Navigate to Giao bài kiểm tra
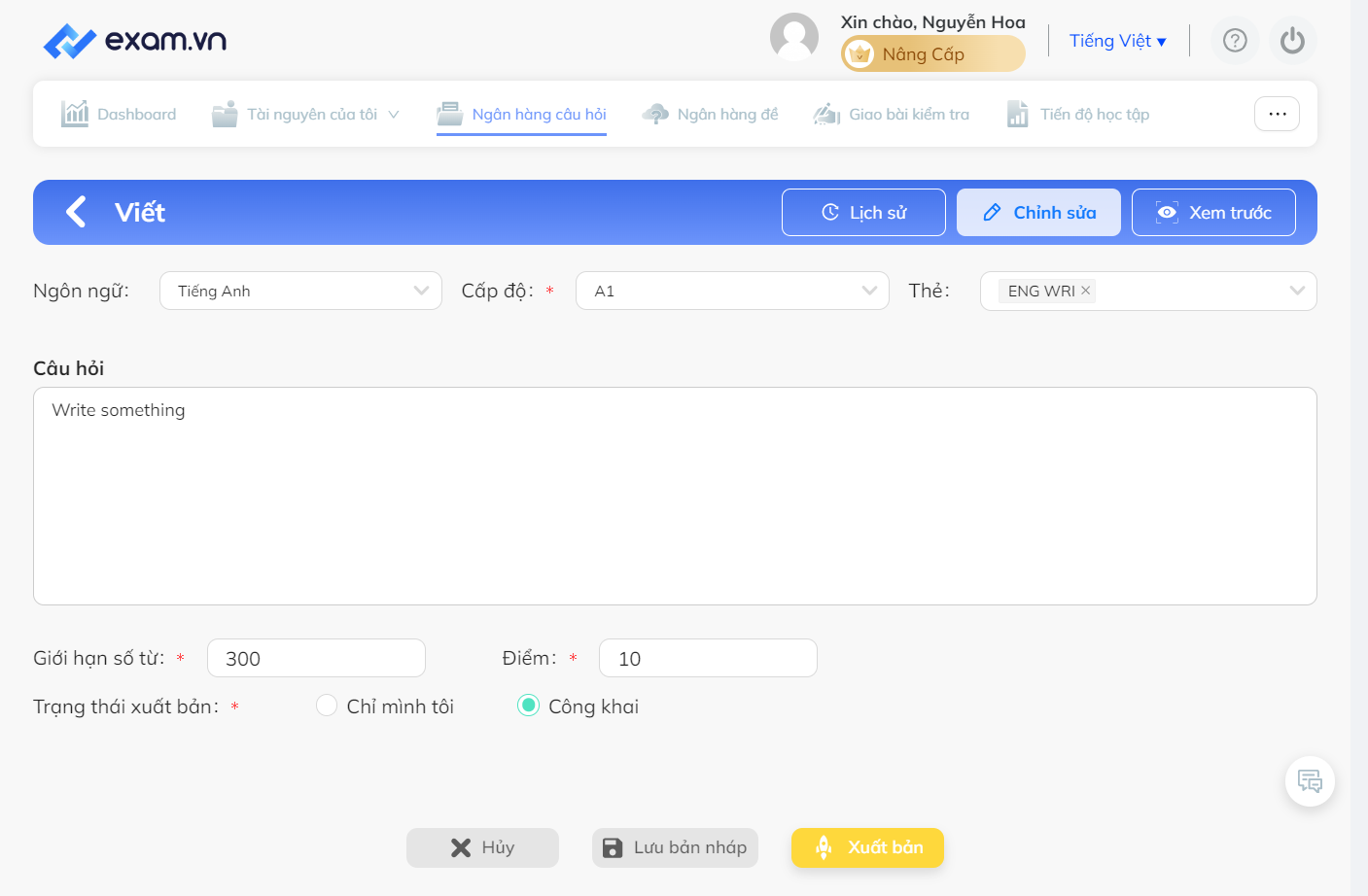This screenshot has width=1368, height=896. click(x=892, y=115)
